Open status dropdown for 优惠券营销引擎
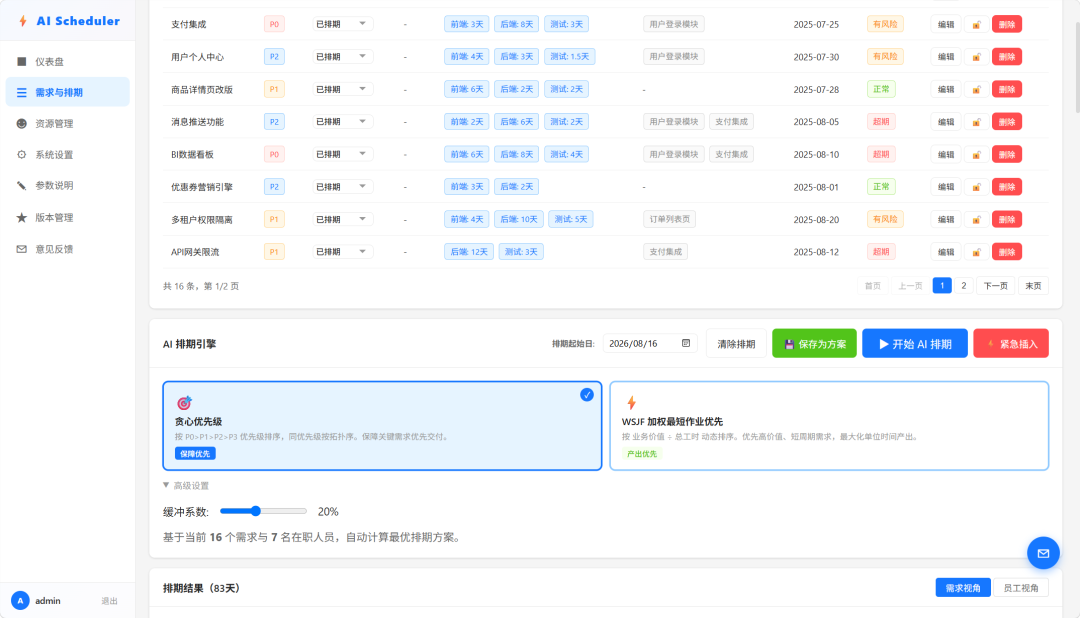1080x618 pixels. (342, 187)
